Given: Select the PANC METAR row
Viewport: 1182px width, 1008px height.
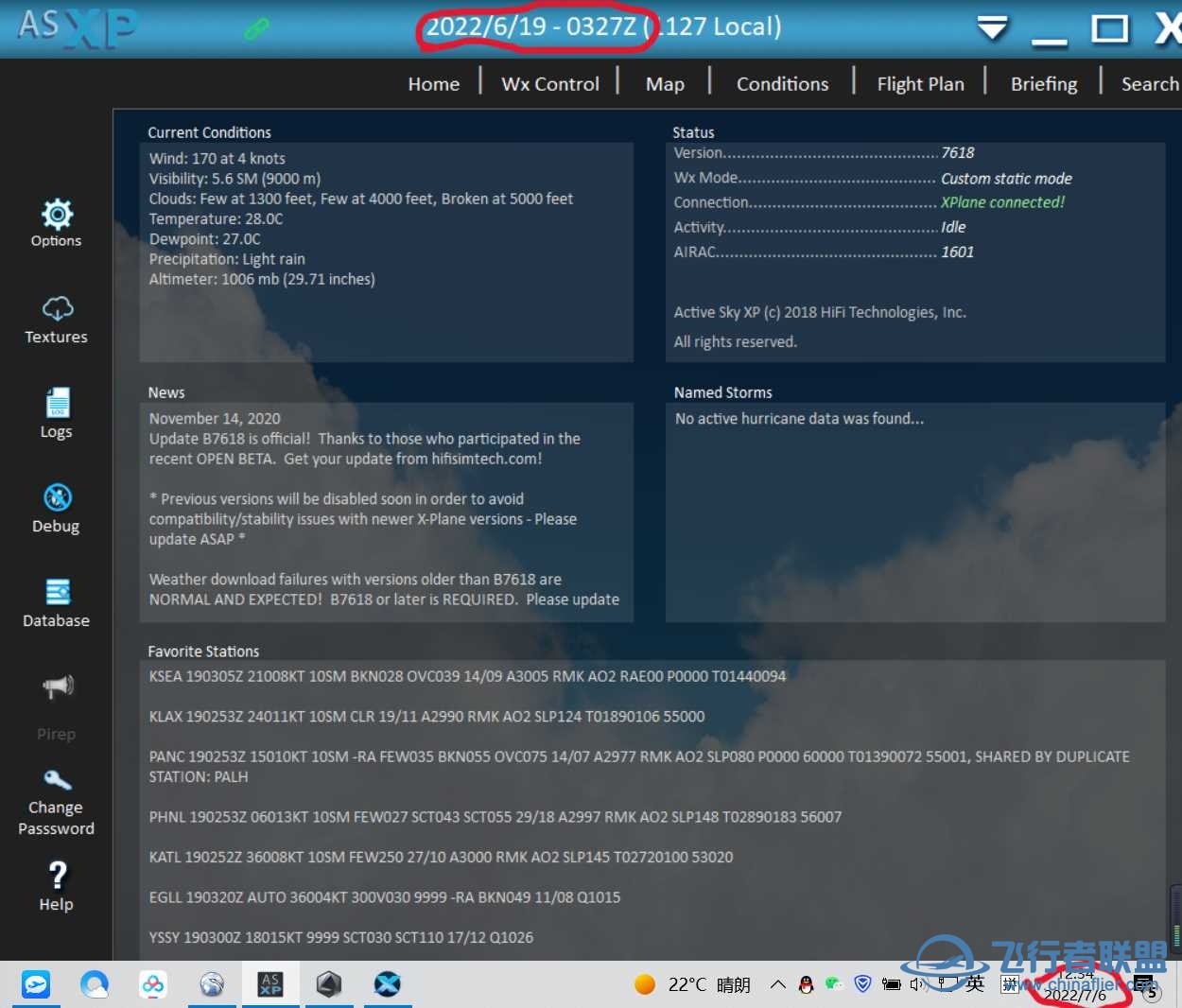Looking at the screenshot, I should (x=639, y=767).
